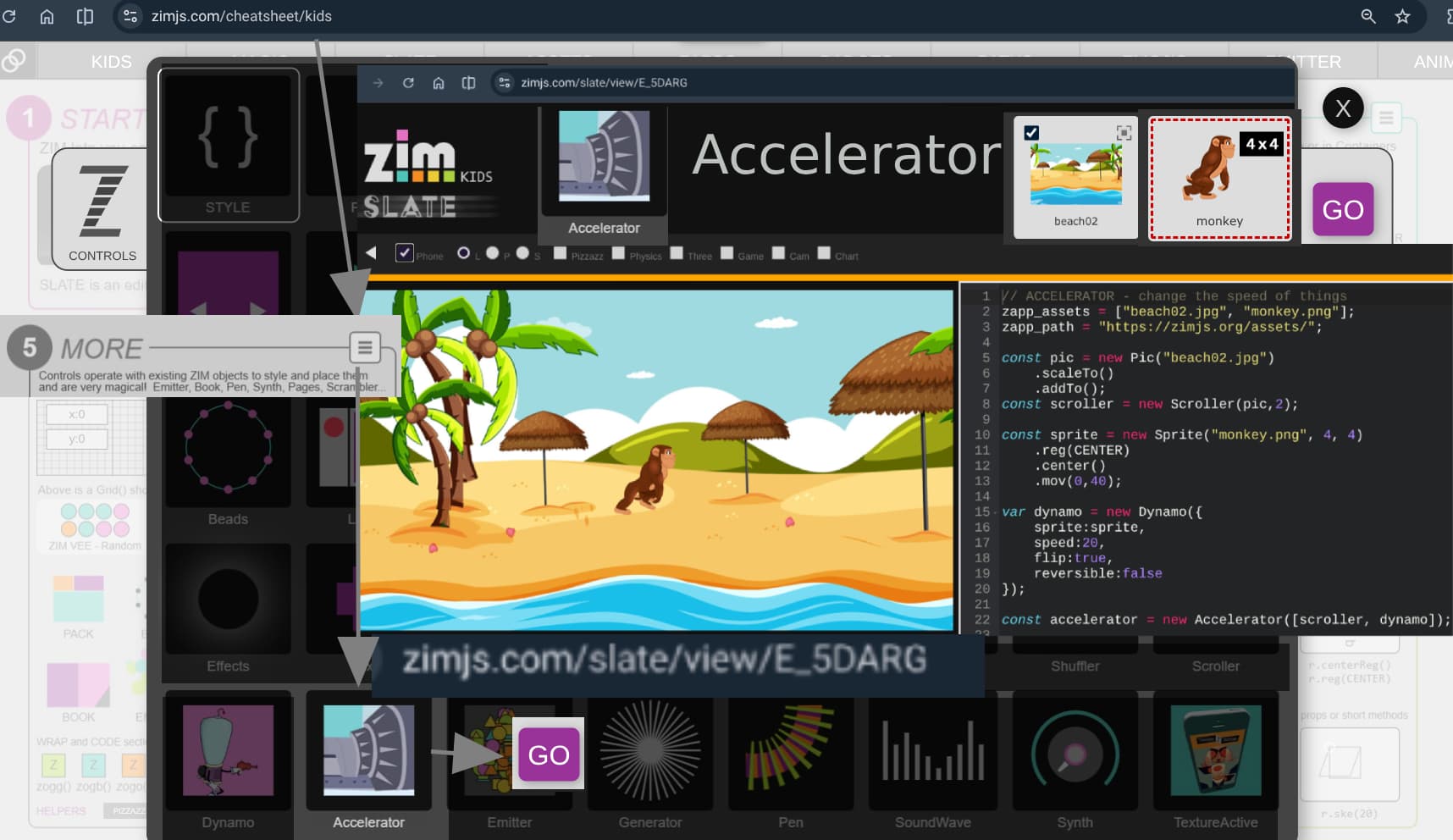This screenshot has height=840, width=1453.
Task: Click the 'zapp_path' code line
Action: (1162, 327)
